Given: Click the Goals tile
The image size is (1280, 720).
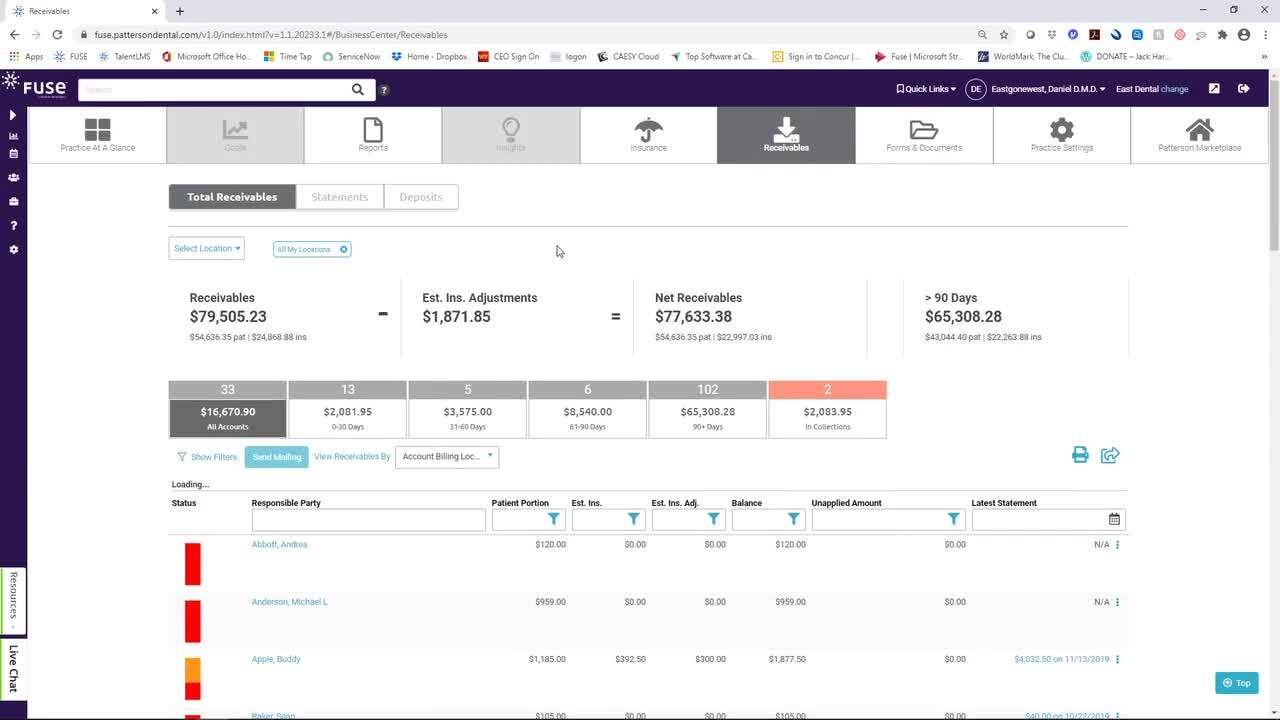Looking at the screenshot, I should 235,135.
